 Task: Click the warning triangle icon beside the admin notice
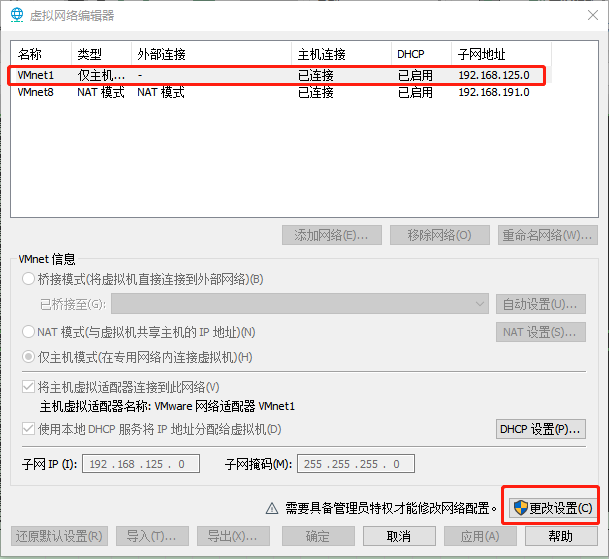(x=272, y=508)
